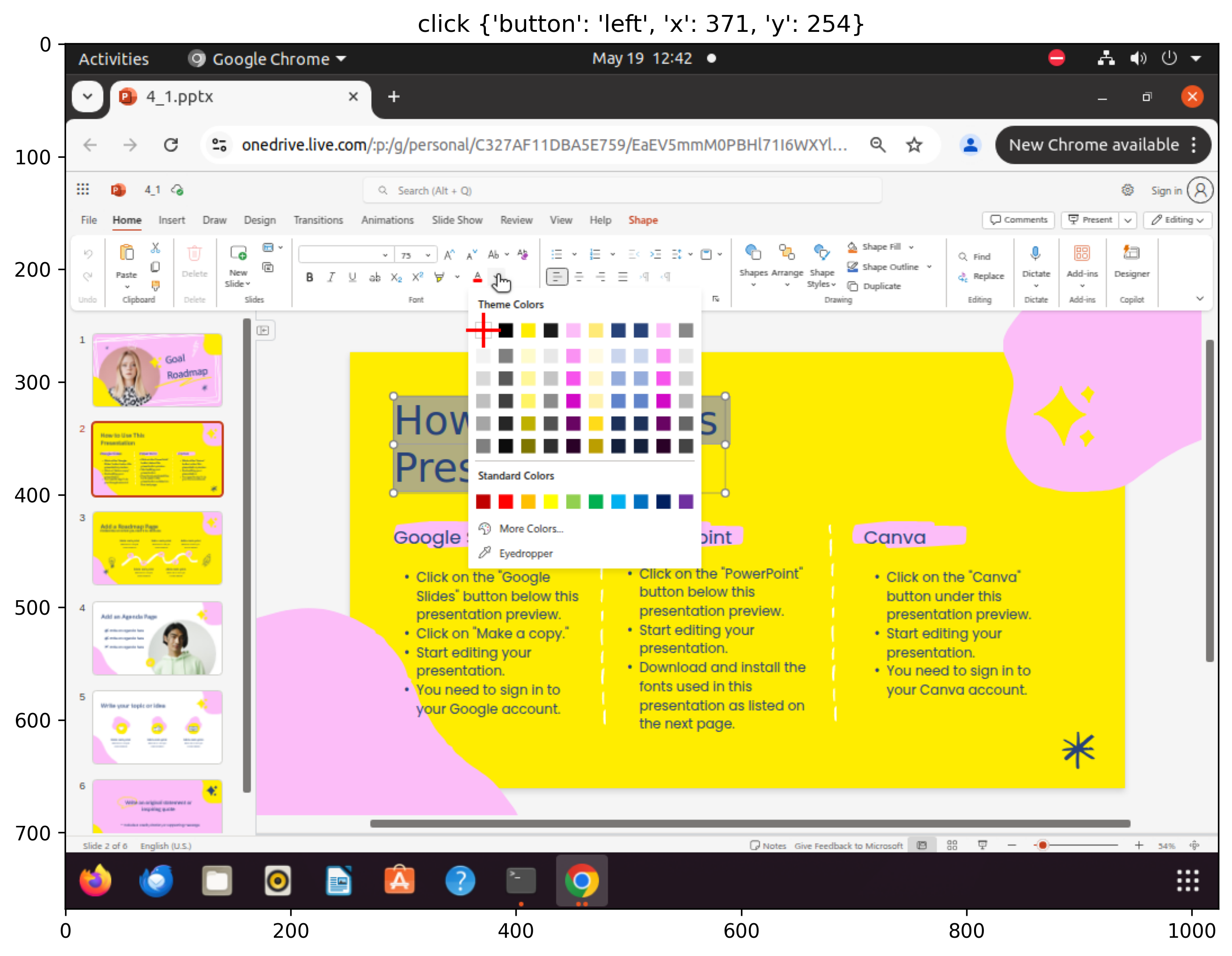Click the Increase Font Size icon
The image size is (1232, 956).
(449, 255)
